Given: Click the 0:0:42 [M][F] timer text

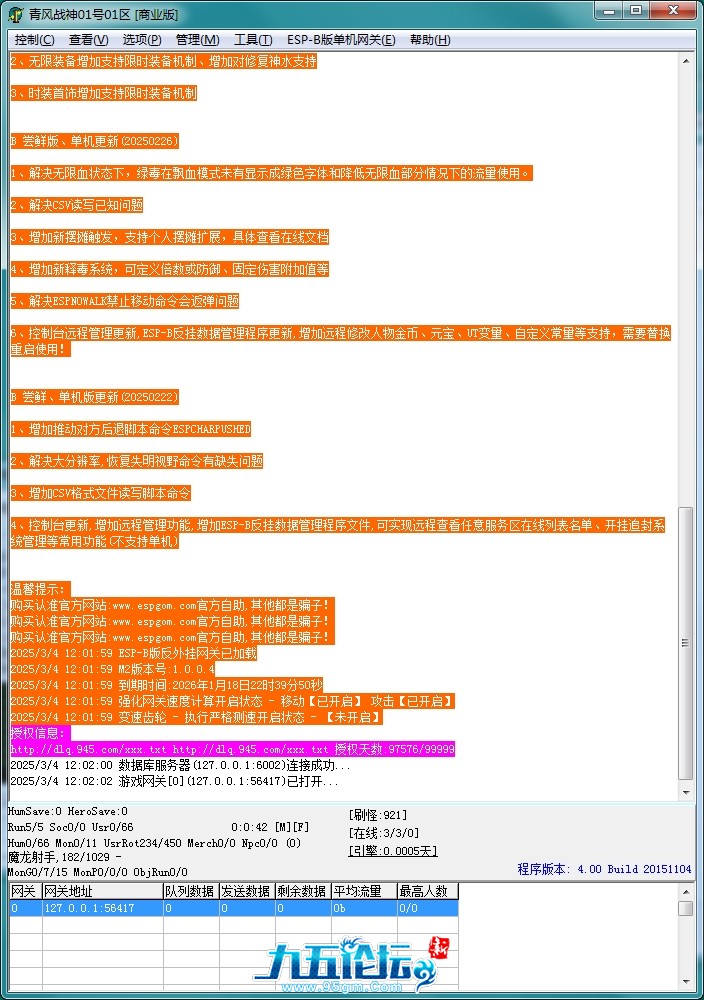Looking at the screenshot, I should pos(270,827).
